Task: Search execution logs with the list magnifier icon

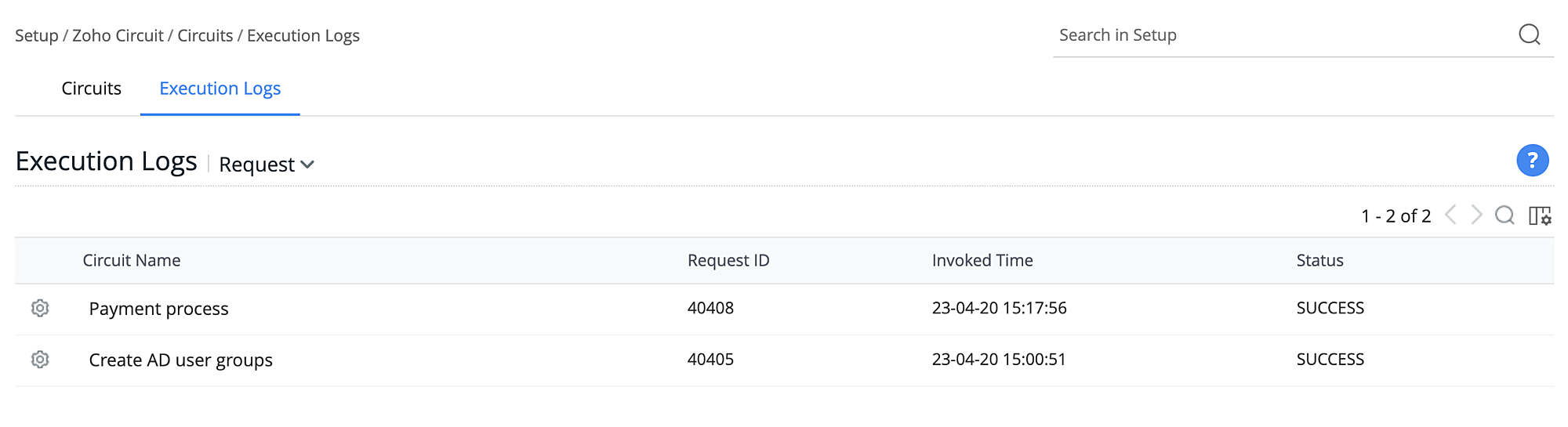Action: click(x=1504, y=215)
